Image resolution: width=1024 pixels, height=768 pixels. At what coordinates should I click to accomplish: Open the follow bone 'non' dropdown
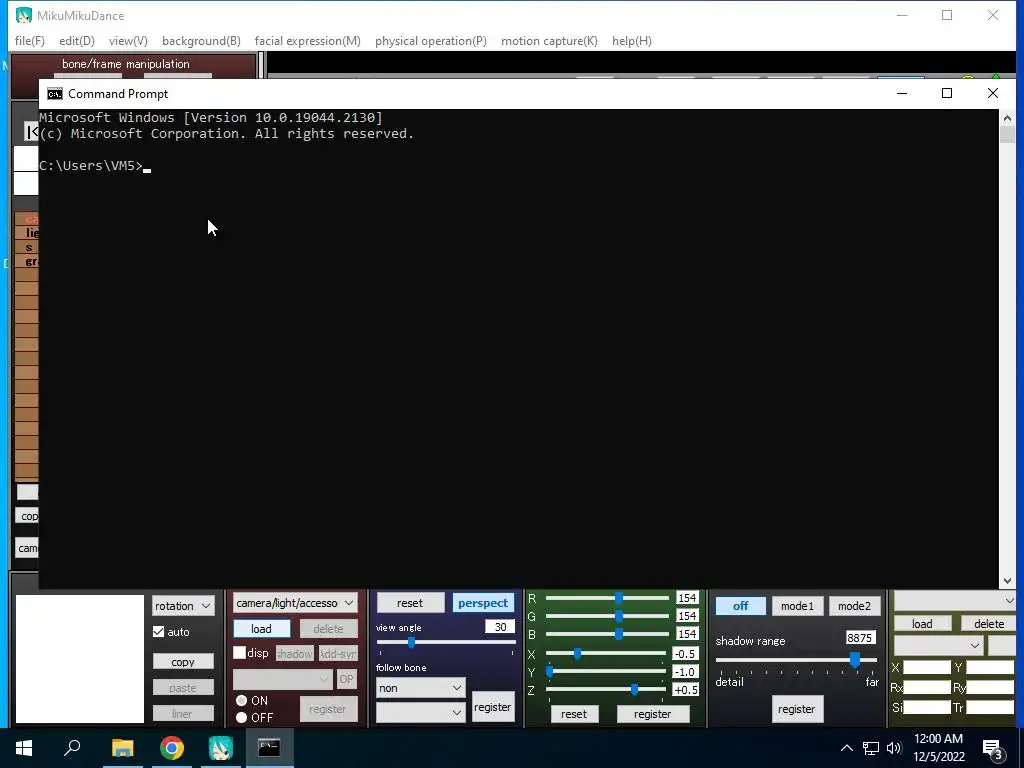click(420, 688)
